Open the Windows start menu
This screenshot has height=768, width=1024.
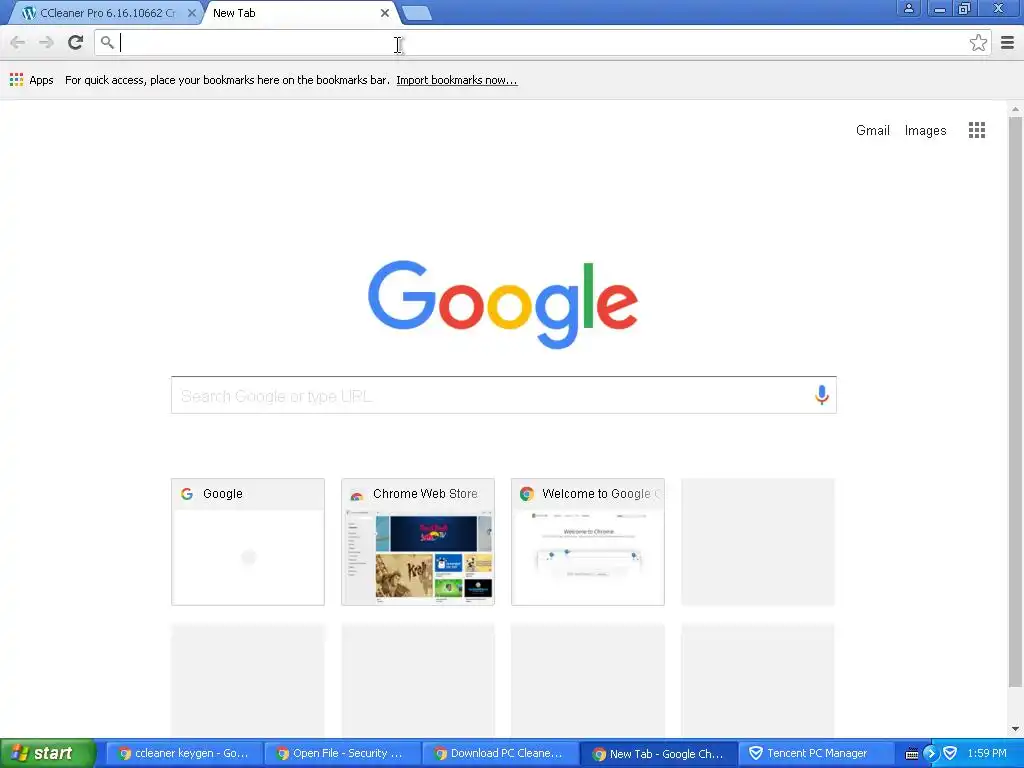pyautogui.click(x=48, y=754)
